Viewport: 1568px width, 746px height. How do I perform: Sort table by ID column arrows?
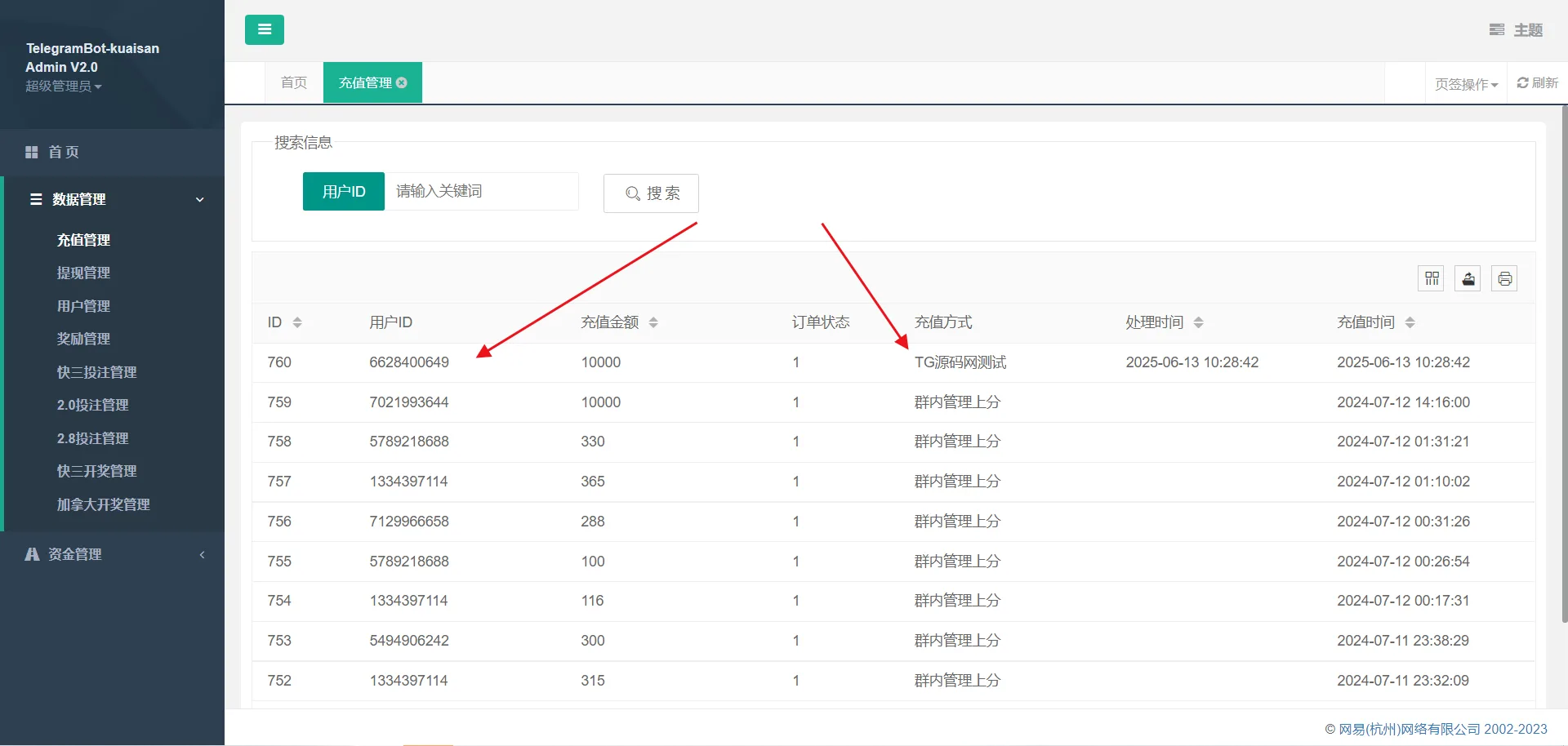coord(297,322)
